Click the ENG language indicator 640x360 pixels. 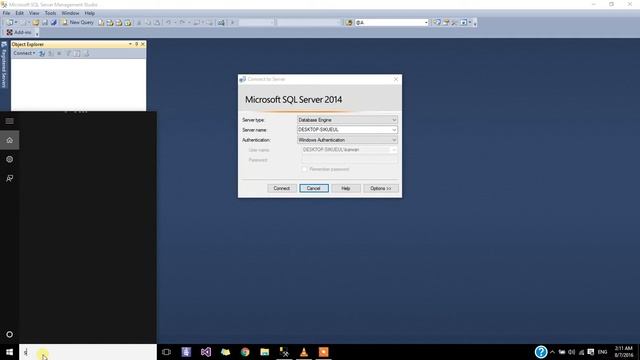602,352
